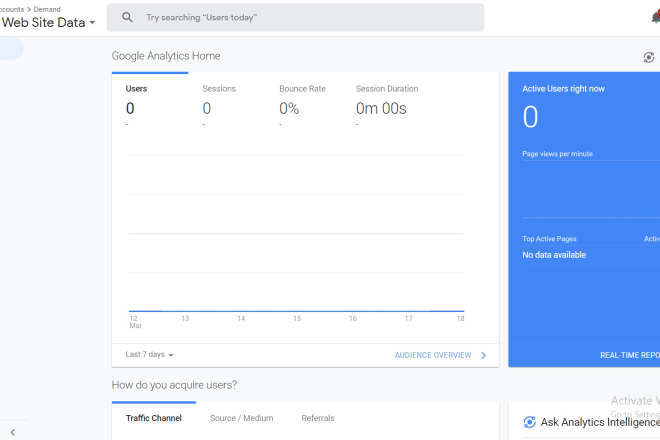The width and height of the screenshot is (660, 440).
Task: Open the notifications bell icon
Action: point(656,17)
